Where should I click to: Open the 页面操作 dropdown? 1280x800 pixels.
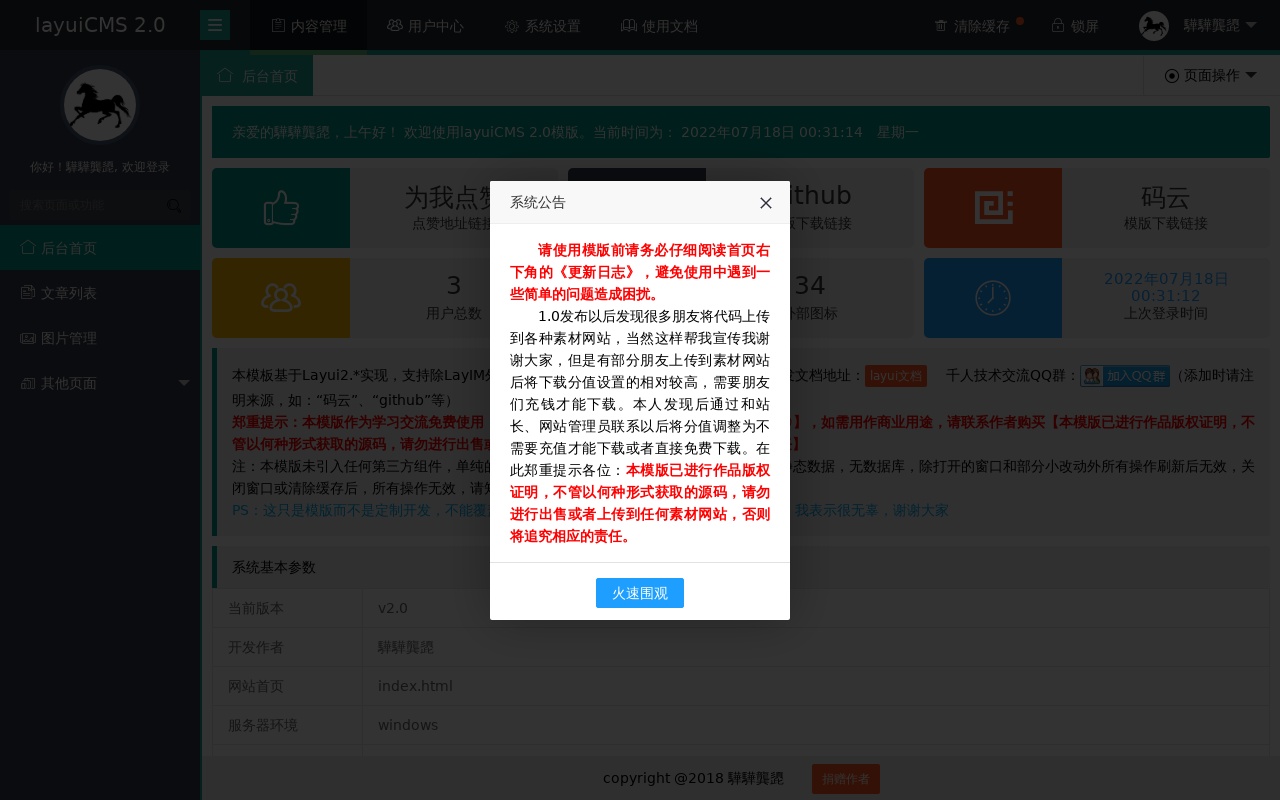pos(1211,76)
